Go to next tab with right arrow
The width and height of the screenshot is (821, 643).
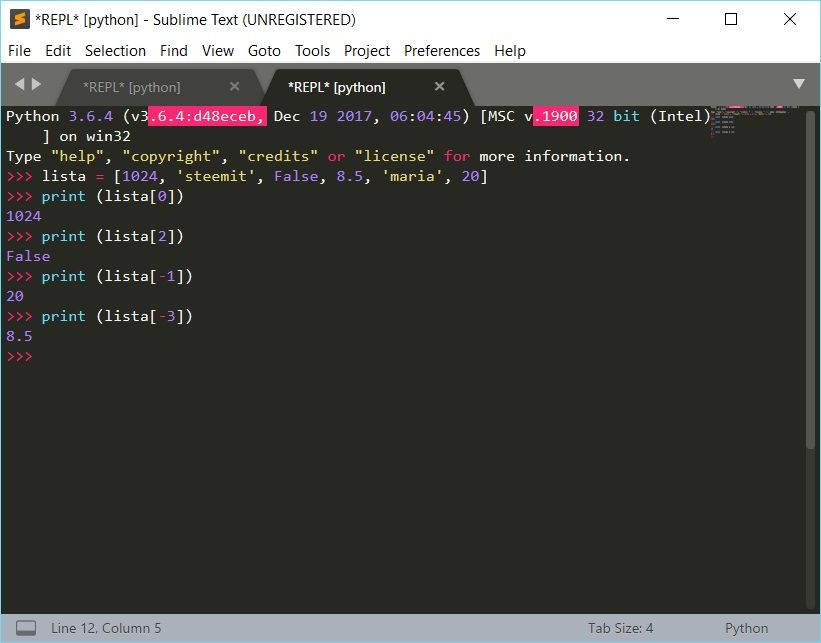(36, 84)
